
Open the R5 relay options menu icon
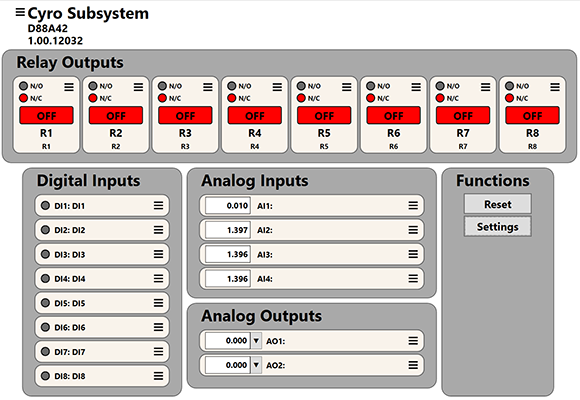(x=347, y=87)
